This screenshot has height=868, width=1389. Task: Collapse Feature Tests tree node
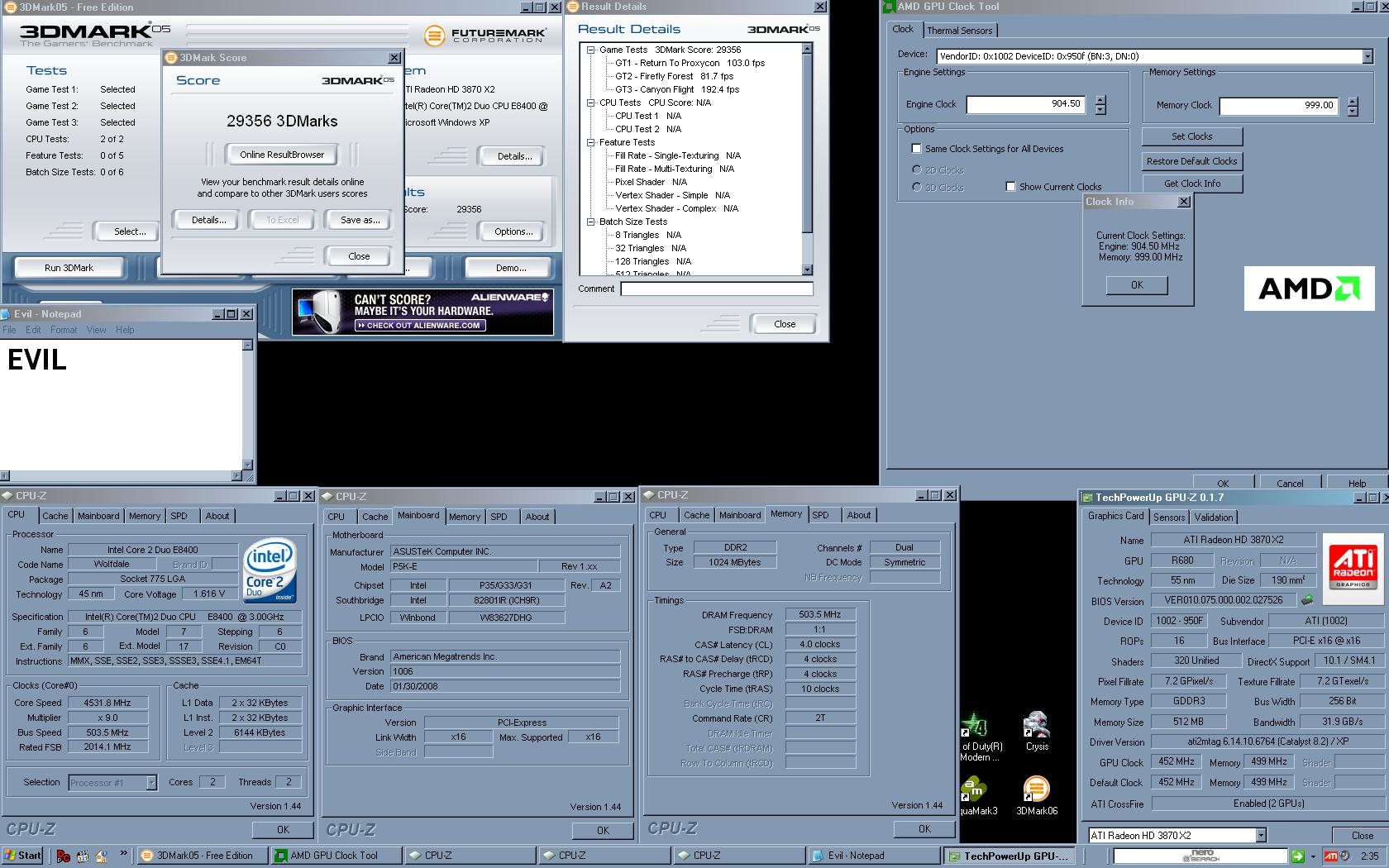click(591, 142)
